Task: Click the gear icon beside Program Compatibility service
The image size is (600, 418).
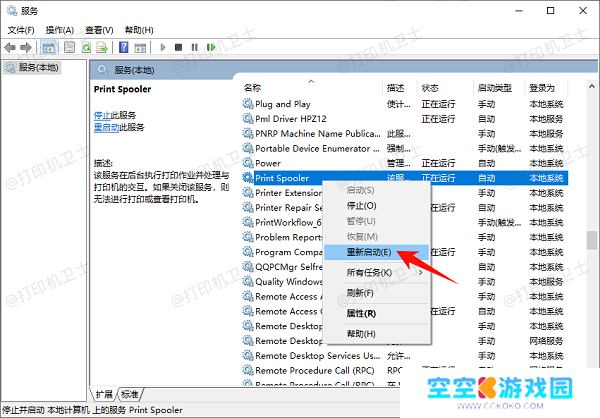Action: 248,252
